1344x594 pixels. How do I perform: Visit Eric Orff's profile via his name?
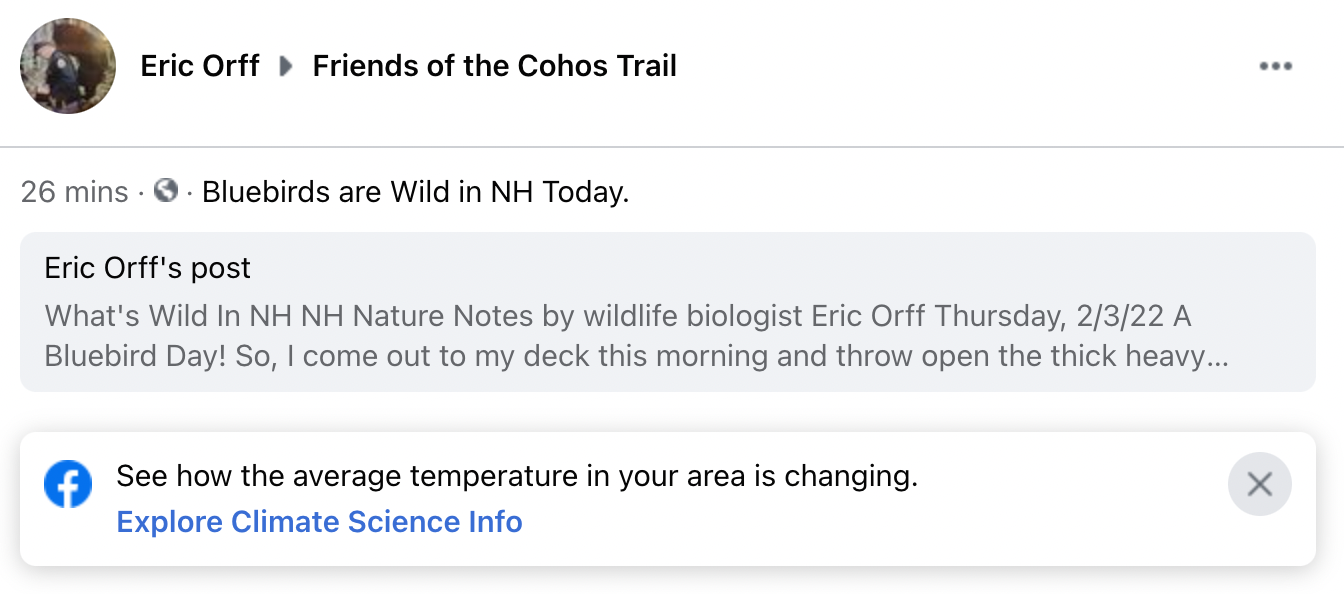[x=199, y=66]
